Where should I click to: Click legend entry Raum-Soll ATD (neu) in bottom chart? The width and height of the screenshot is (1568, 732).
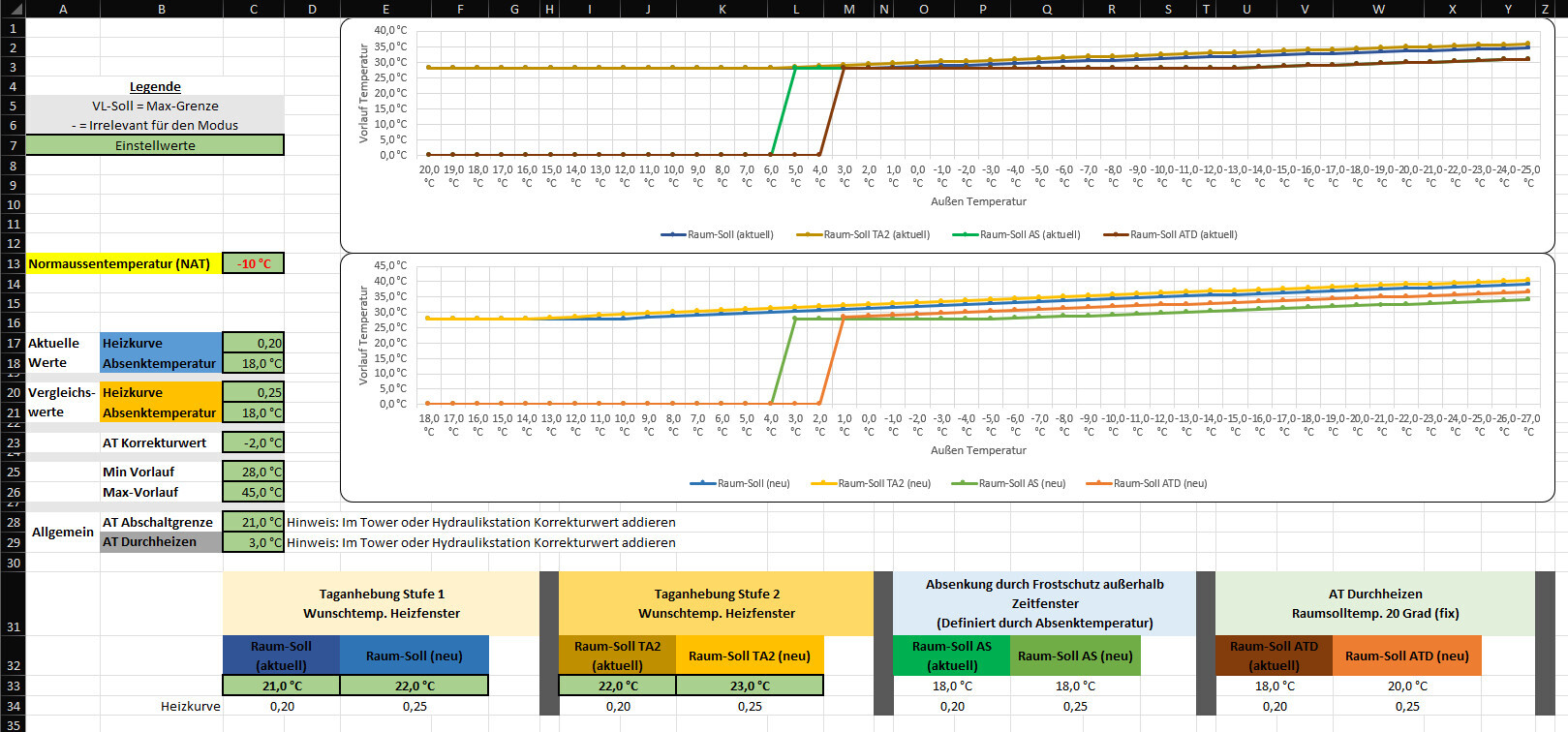[x=1158, y=483]
